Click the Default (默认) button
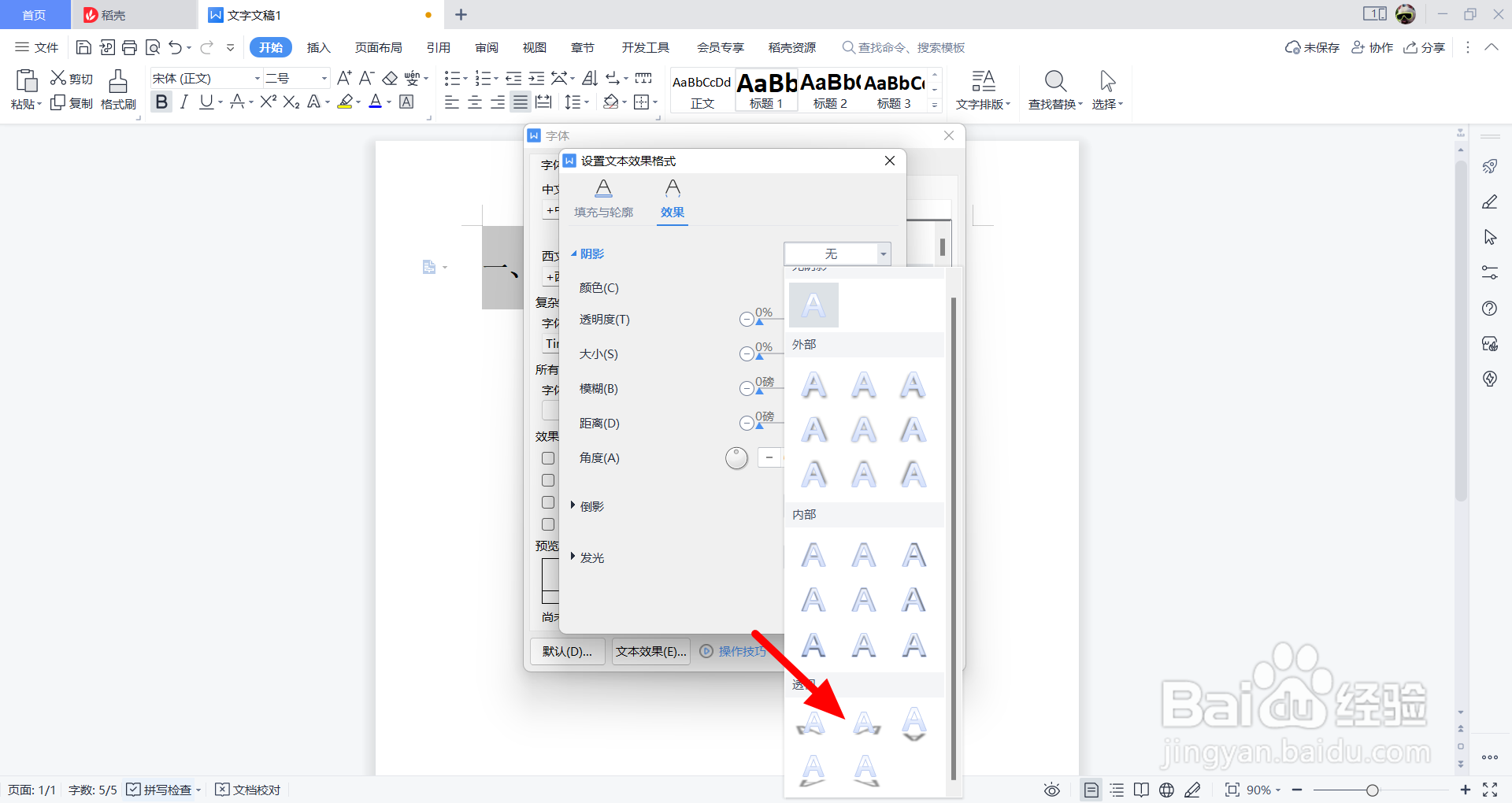Viewport: 1512px width, 803px height. (x=567, y=651)
